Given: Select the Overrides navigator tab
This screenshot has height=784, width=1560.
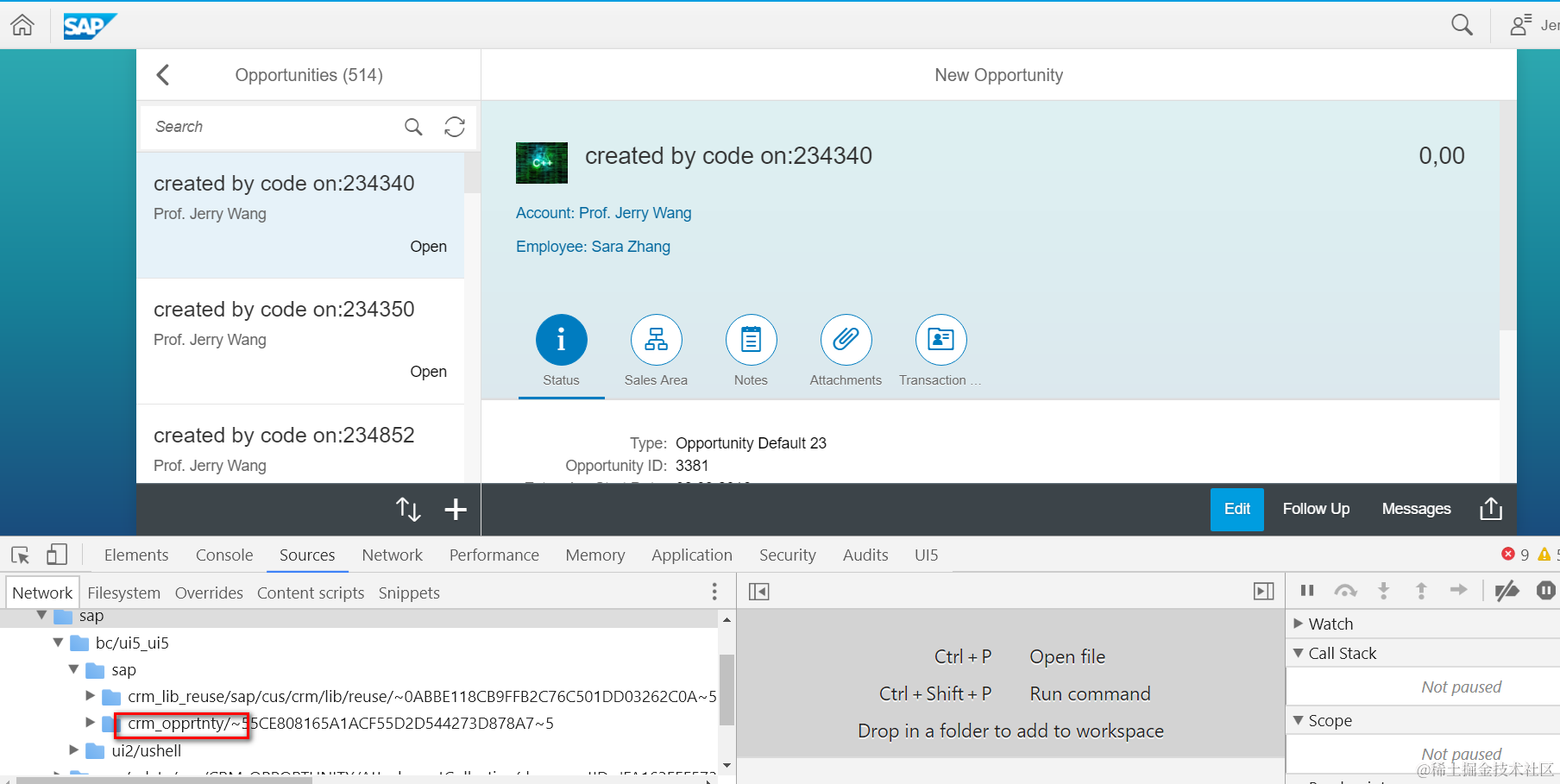Looking at the screenshot, I should coord(209,593).
